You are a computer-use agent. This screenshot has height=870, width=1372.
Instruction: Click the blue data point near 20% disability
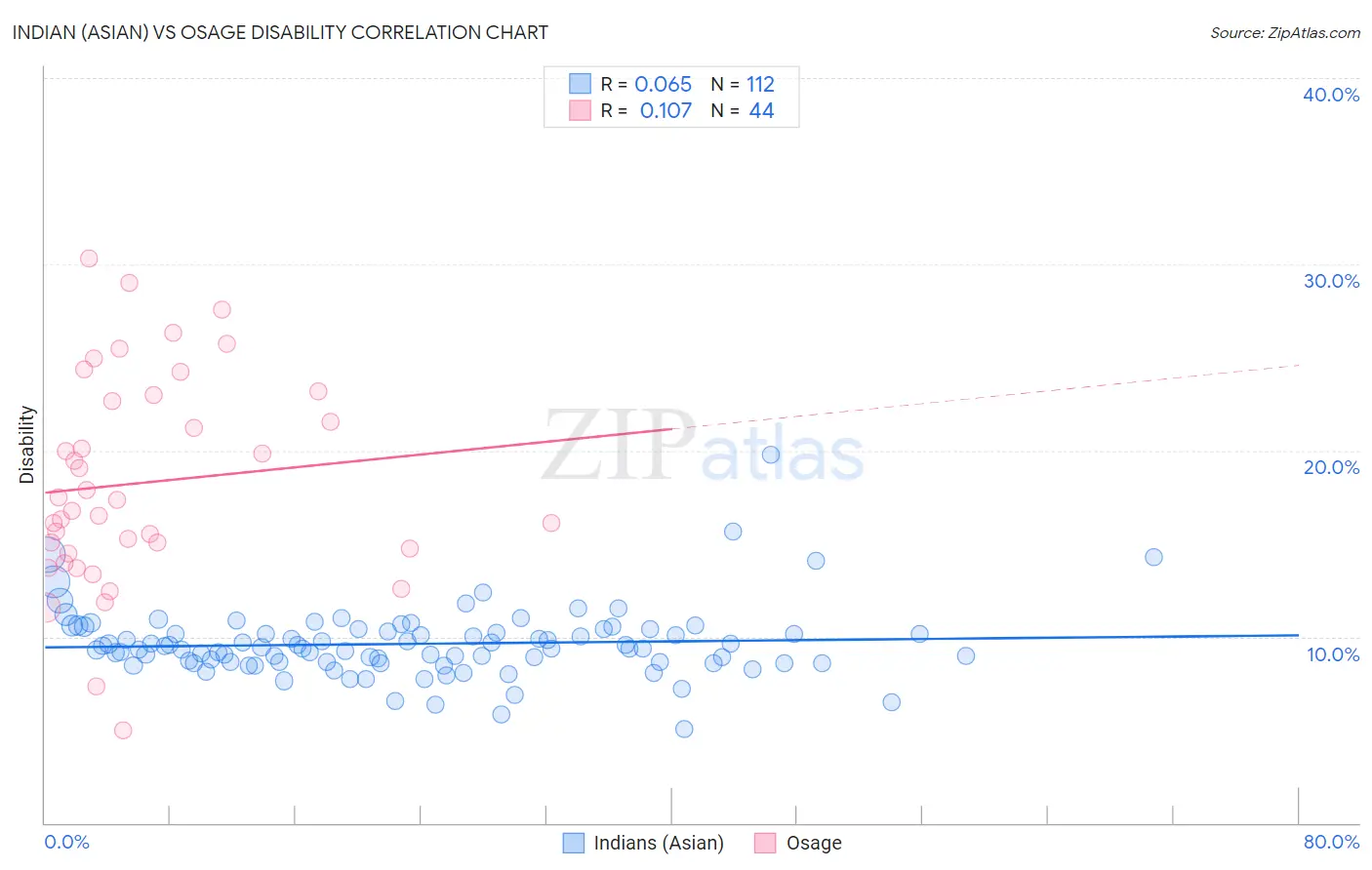tap(771, 455)
